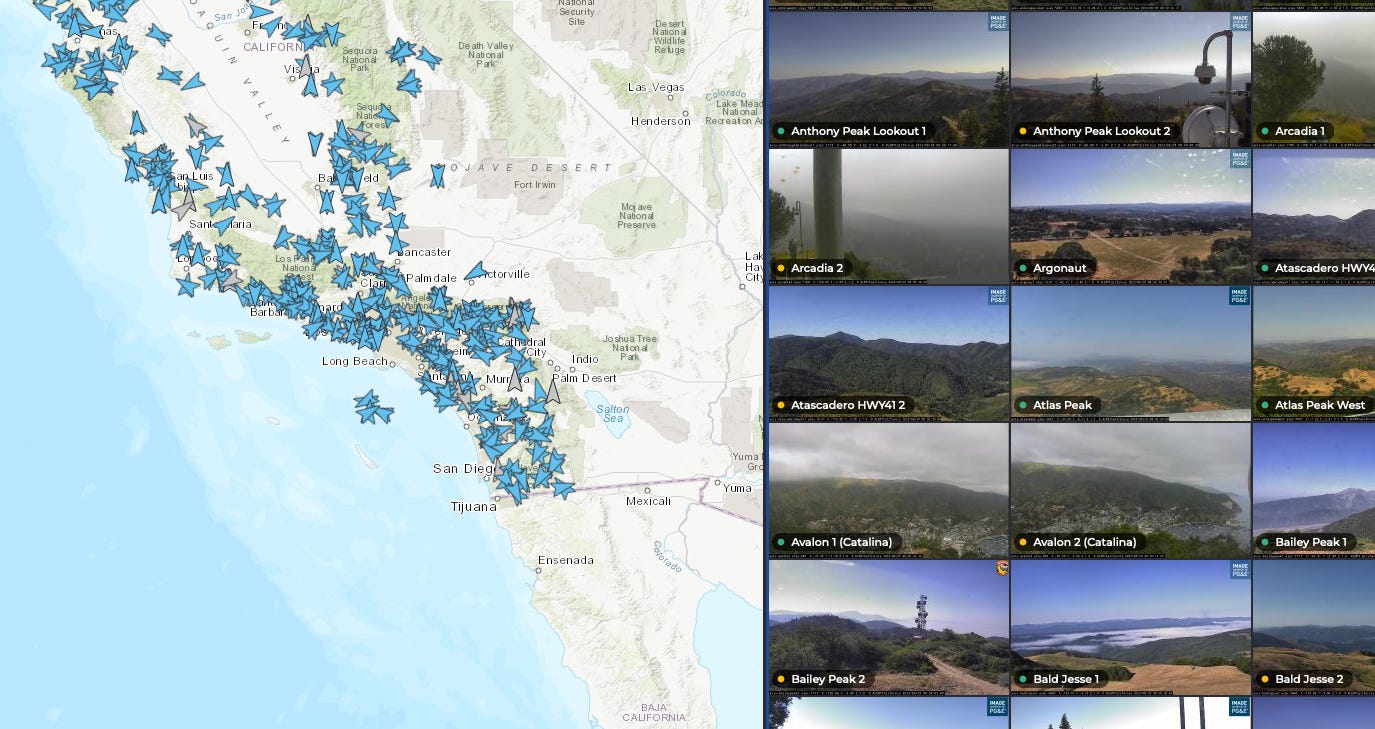Click the Fort Irwin map label
The height and width of the screenshot is (729, 1375).
537,185
